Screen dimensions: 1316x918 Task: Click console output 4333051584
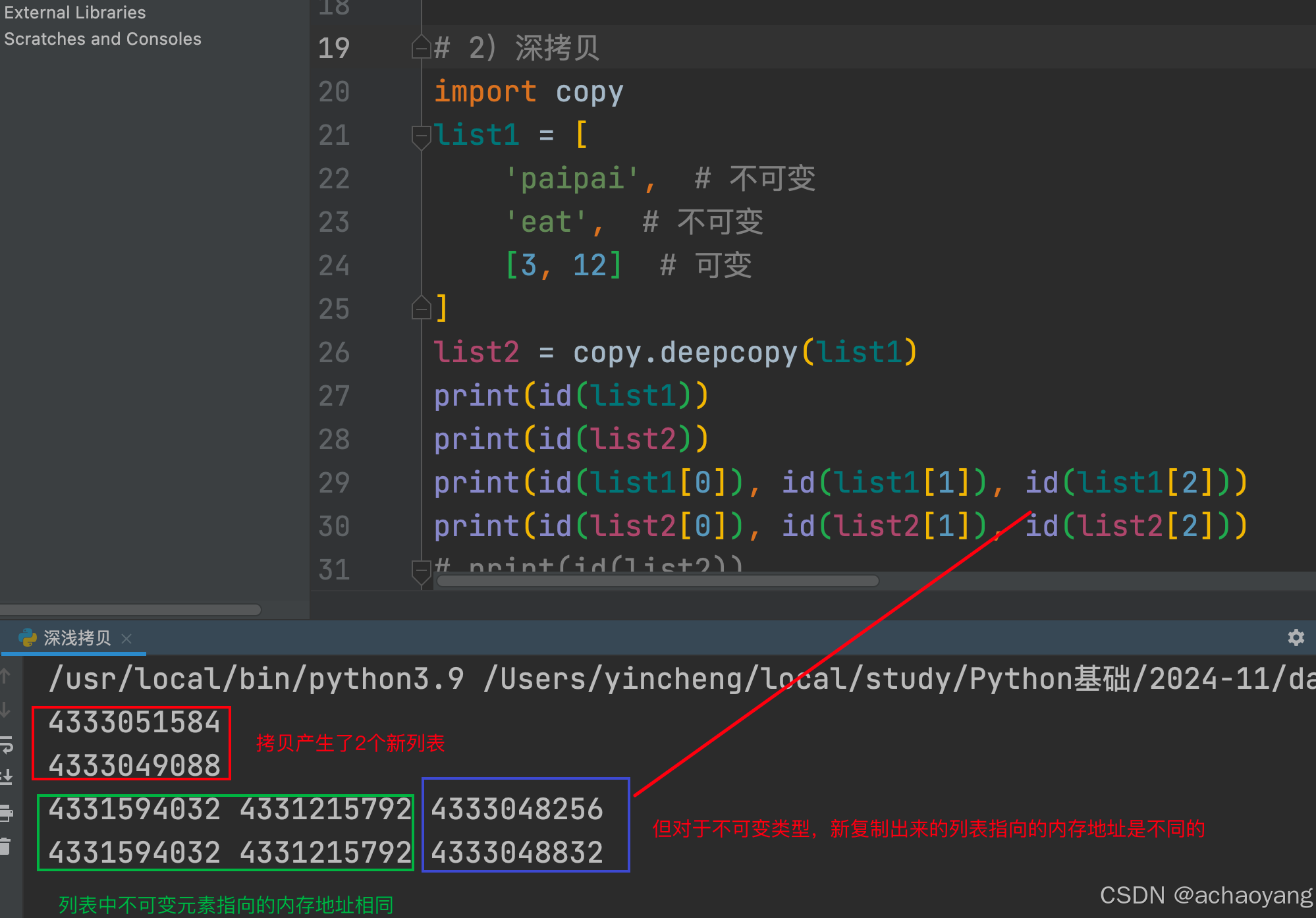[134, 722]
